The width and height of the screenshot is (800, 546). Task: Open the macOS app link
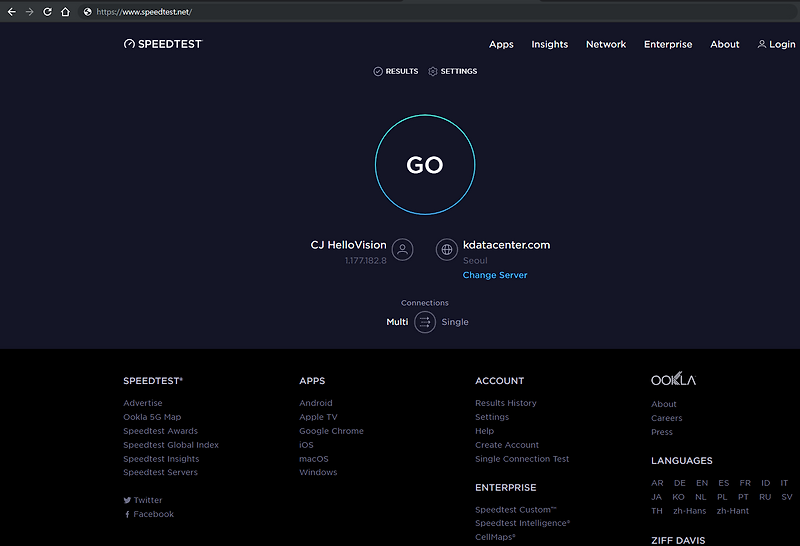[x=314, y=459]
